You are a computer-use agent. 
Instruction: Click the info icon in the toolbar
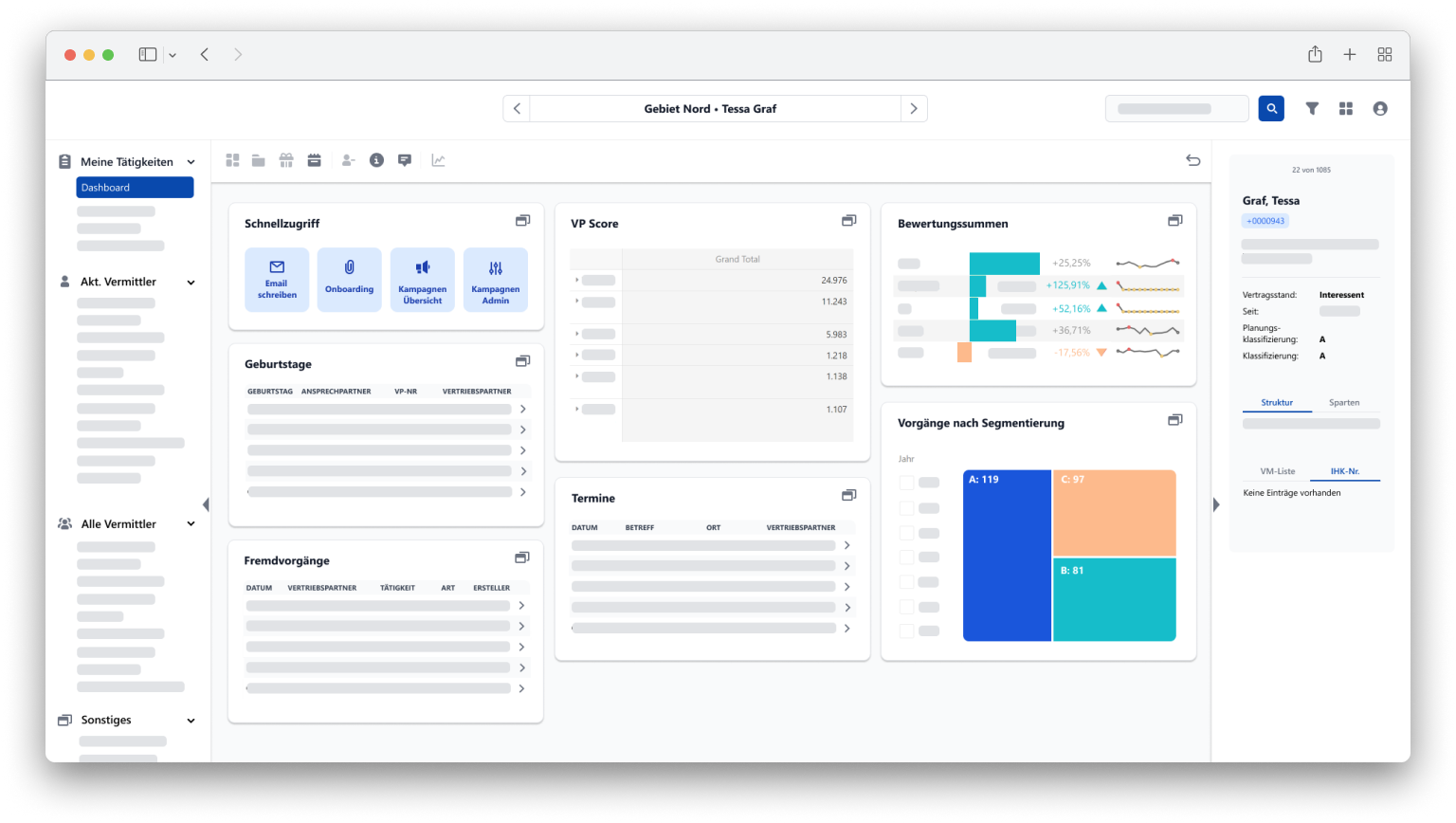(374, 160)
